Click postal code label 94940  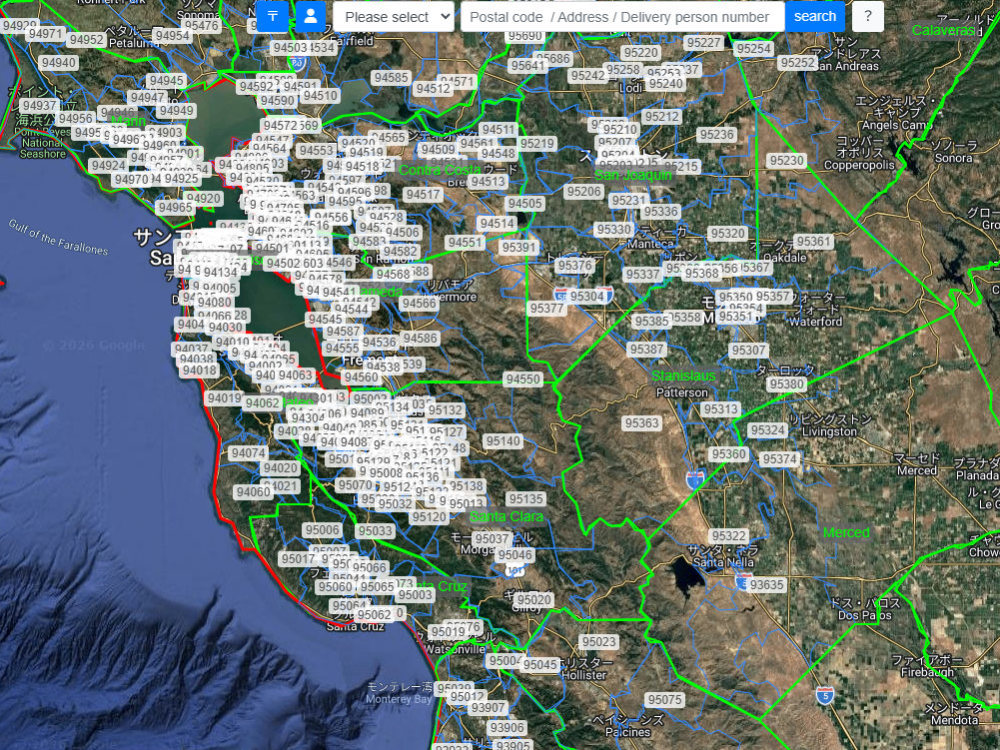pos(58,62)
